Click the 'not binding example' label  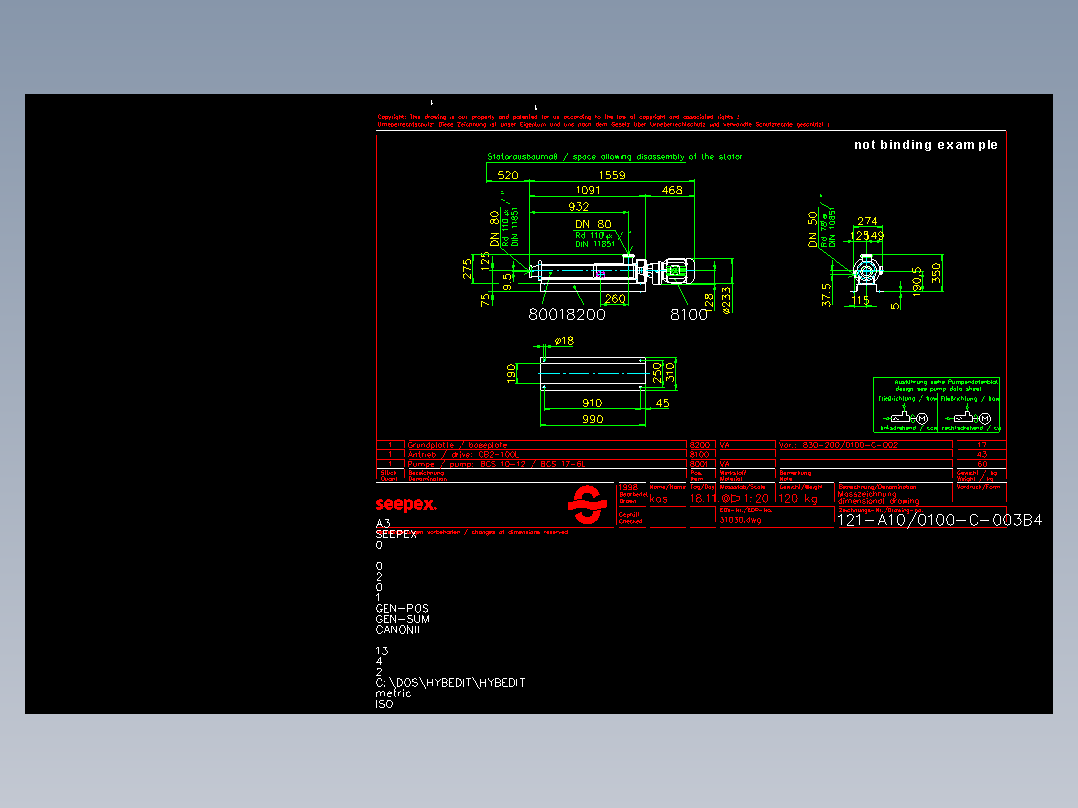(926, 144)
